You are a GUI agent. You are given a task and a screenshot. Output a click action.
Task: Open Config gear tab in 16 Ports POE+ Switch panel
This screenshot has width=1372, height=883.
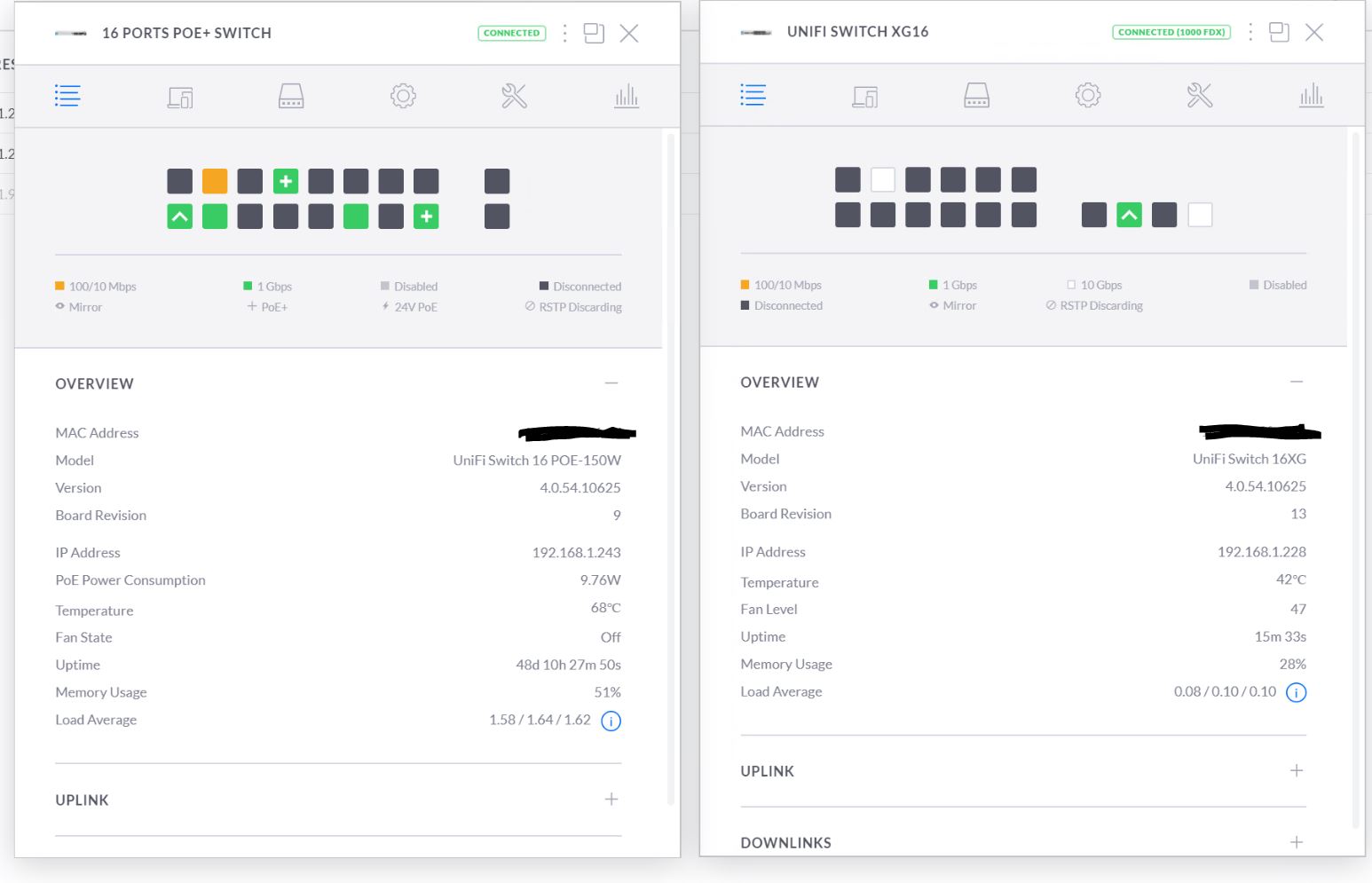pyautogui.click(x=403, y=96)
